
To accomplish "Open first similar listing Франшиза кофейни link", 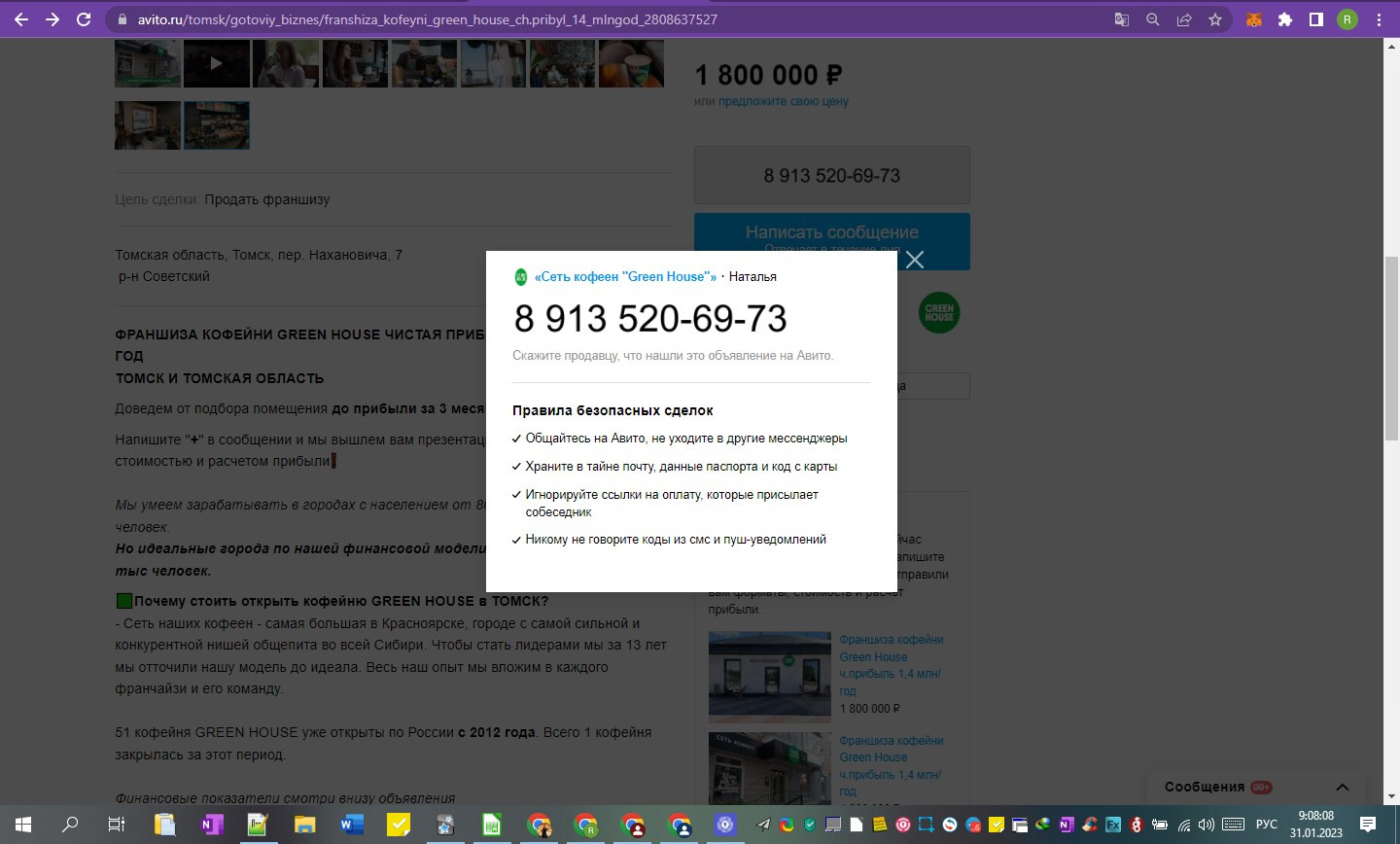I will (x=892, y=665).
